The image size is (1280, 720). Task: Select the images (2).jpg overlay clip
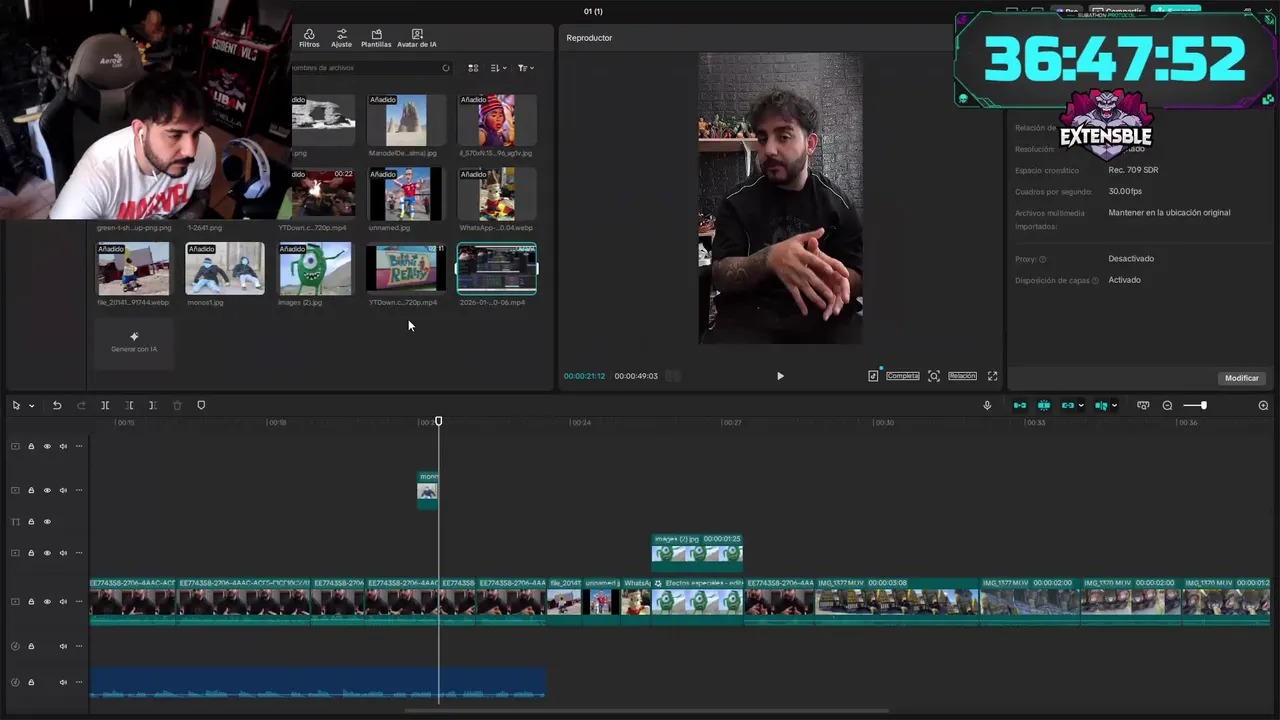coord(697,553)
